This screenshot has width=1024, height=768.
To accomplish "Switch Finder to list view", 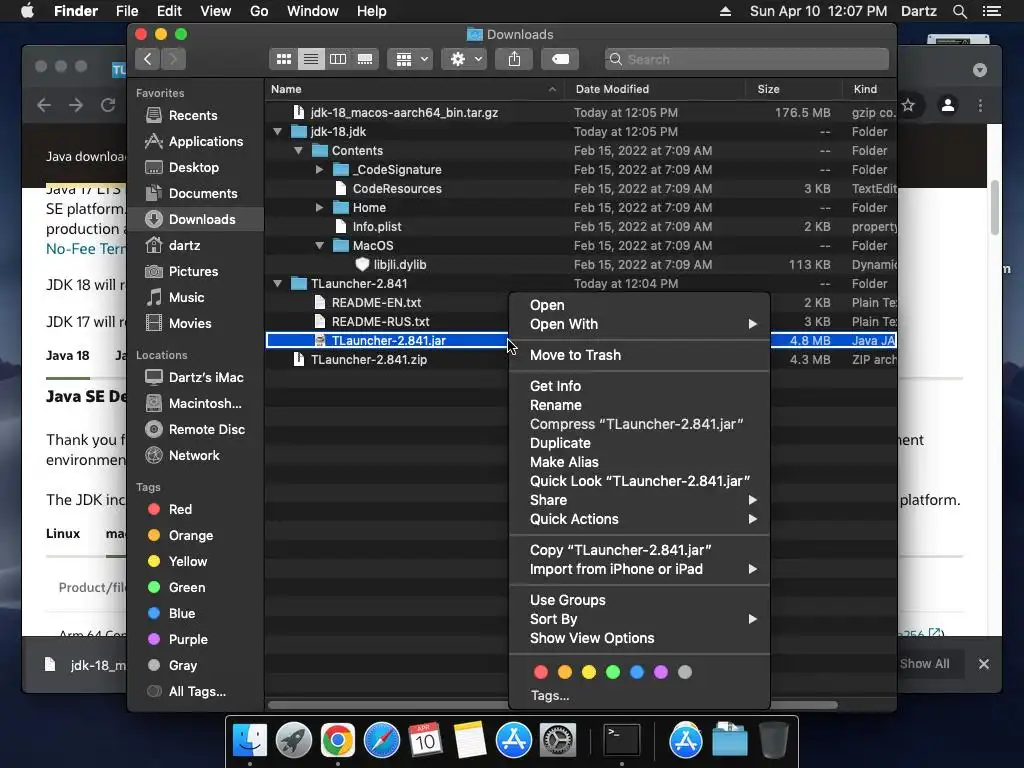I will point(311,59).
